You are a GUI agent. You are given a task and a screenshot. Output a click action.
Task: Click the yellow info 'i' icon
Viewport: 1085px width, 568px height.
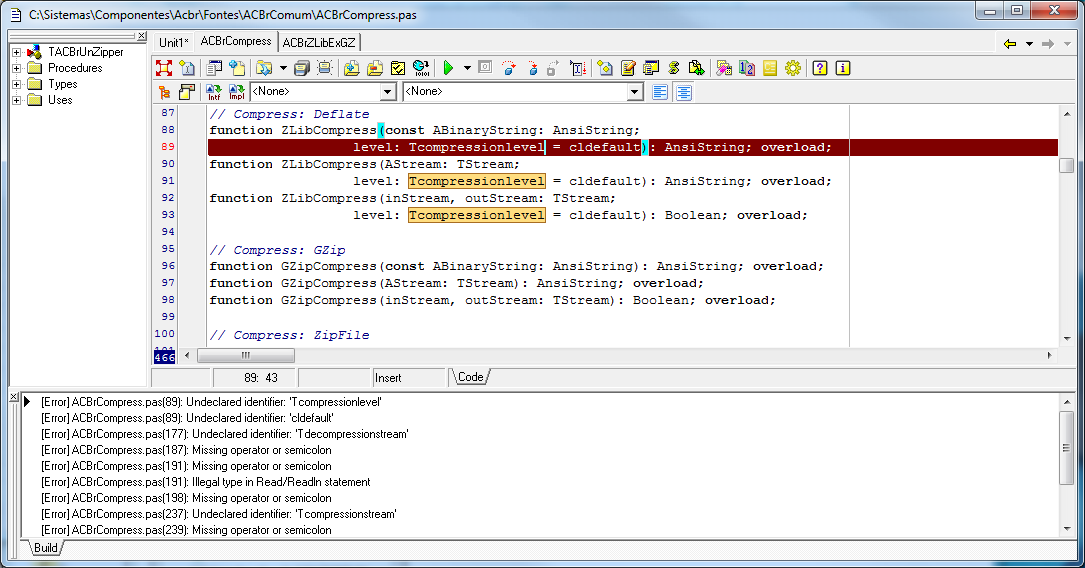[x=843, y=68]
